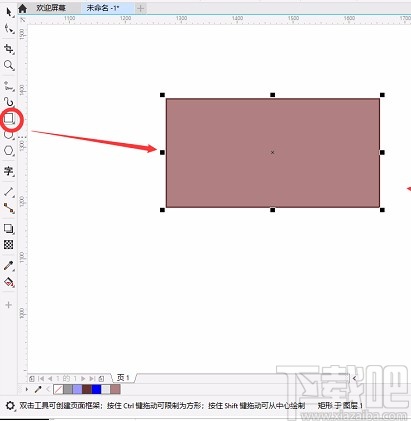Pick the dark brown palette swatch
The height and width of the screenshot is (421, 411).
tap(87, 389)
